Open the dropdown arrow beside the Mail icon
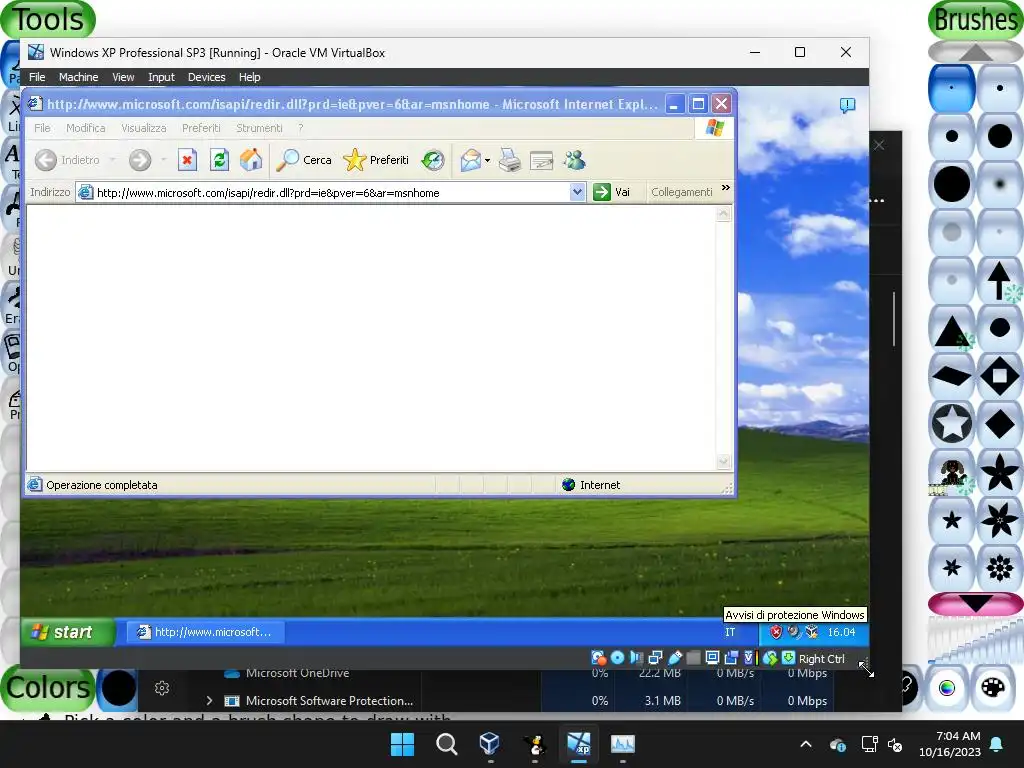Image resolution: width=1024 pixels, height=768 pixels. [x=487, y=161]
